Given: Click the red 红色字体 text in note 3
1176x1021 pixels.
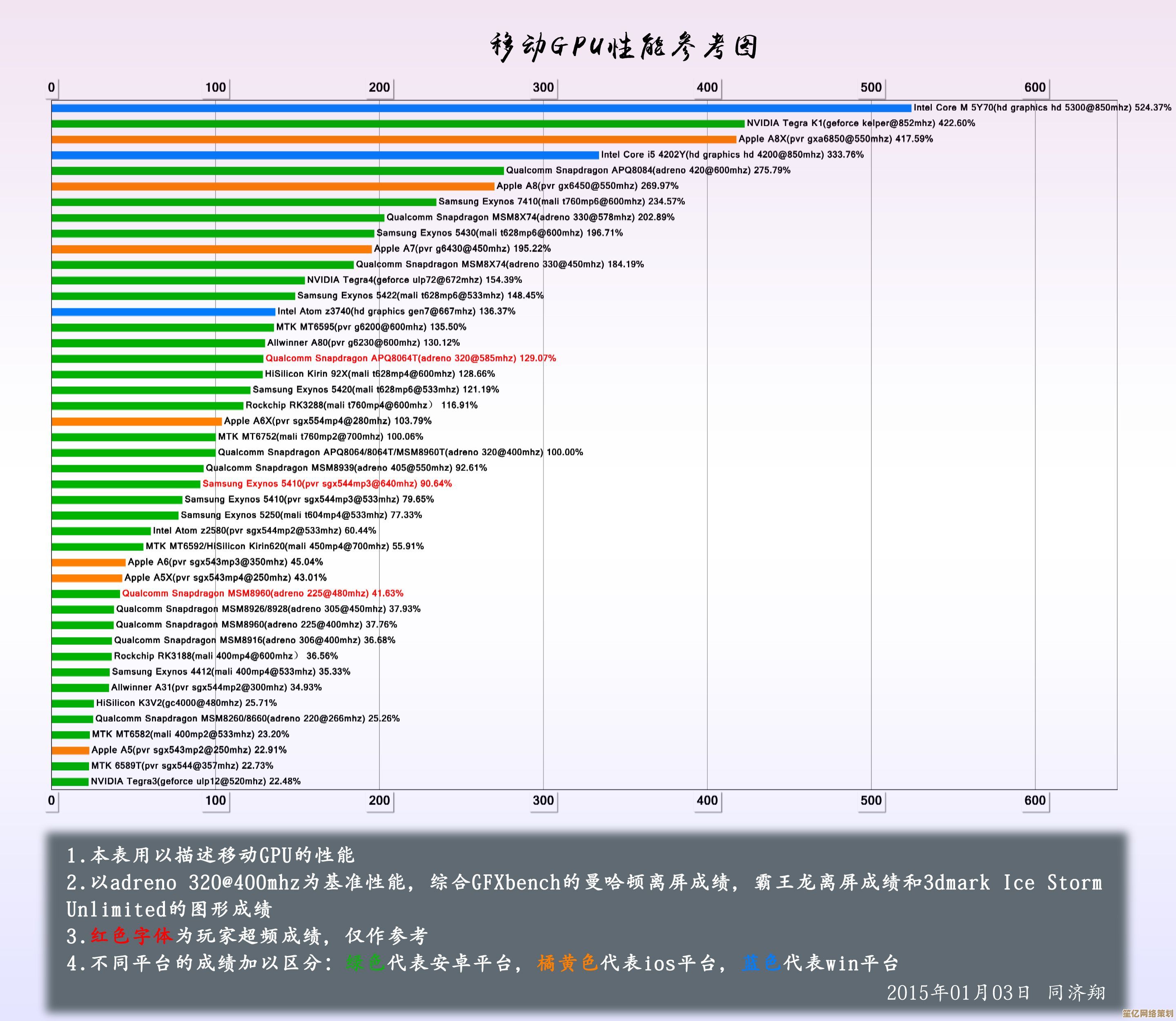Looking at the screenshot, I should [131, 936].
